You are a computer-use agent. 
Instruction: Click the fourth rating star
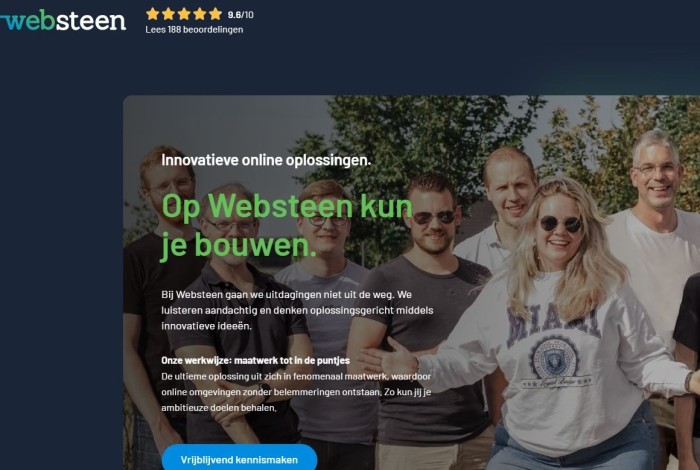click(200, 14)
